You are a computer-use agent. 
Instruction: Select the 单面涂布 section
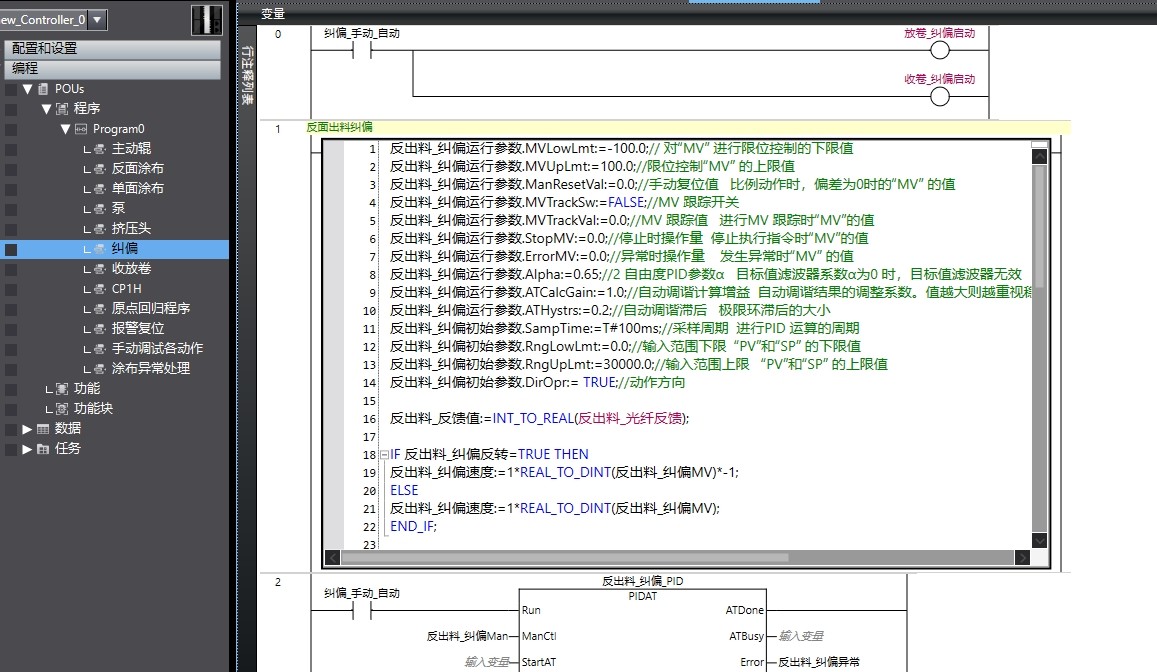(x=138, y=188)
